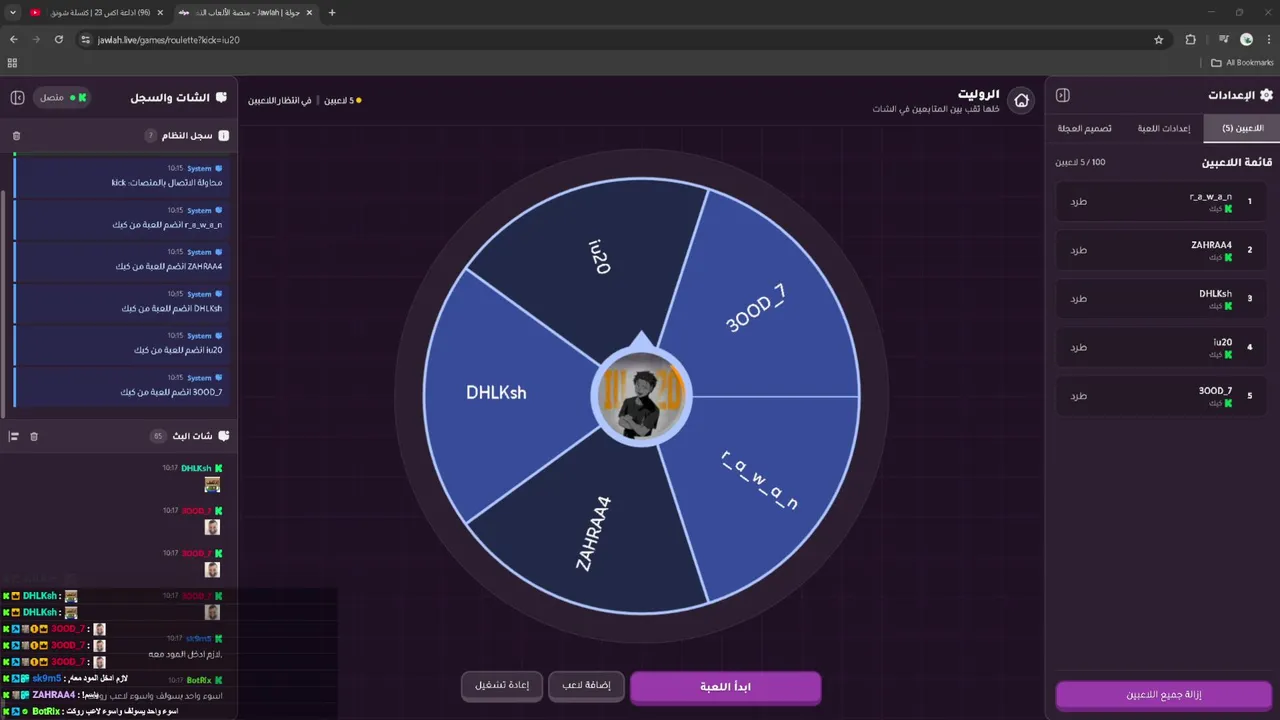
Task: Kick player r_a_w_a_n from list
Action: click(x=1078, y=201)
